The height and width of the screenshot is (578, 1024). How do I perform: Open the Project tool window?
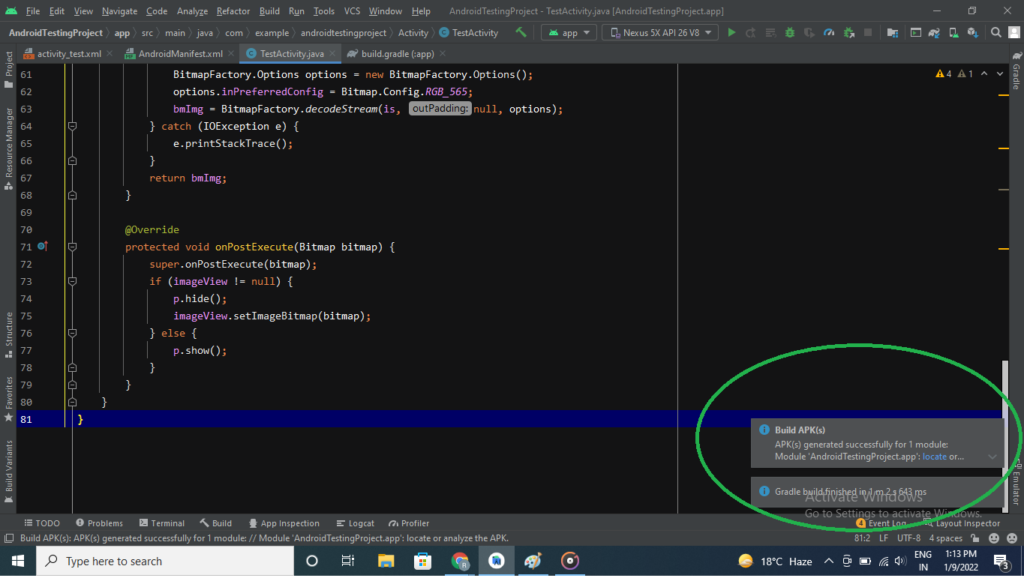[8, 69]
